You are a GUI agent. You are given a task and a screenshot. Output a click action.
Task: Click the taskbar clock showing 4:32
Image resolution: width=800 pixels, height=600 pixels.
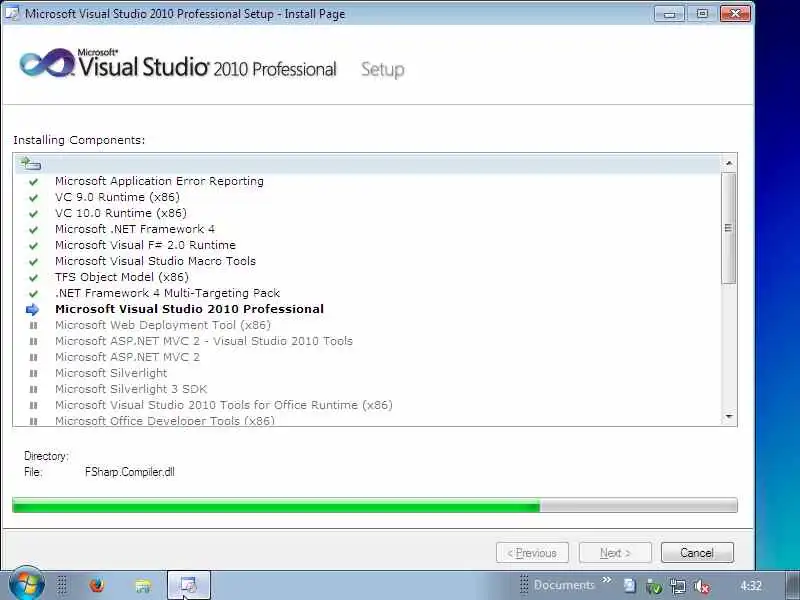(x=751, y=586)
